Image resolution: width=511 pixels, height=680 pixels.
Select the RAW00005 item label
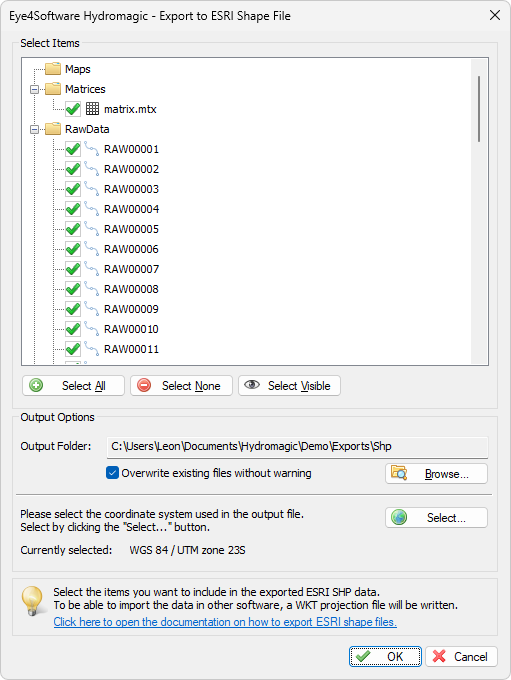click(x=131, y=229)
